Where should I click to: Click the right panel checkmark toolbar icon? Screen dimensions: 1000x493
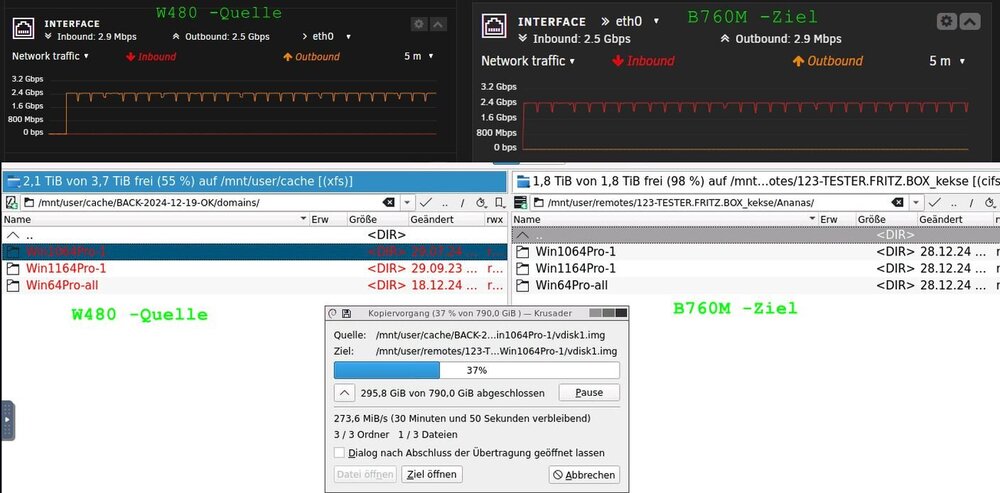935,203
